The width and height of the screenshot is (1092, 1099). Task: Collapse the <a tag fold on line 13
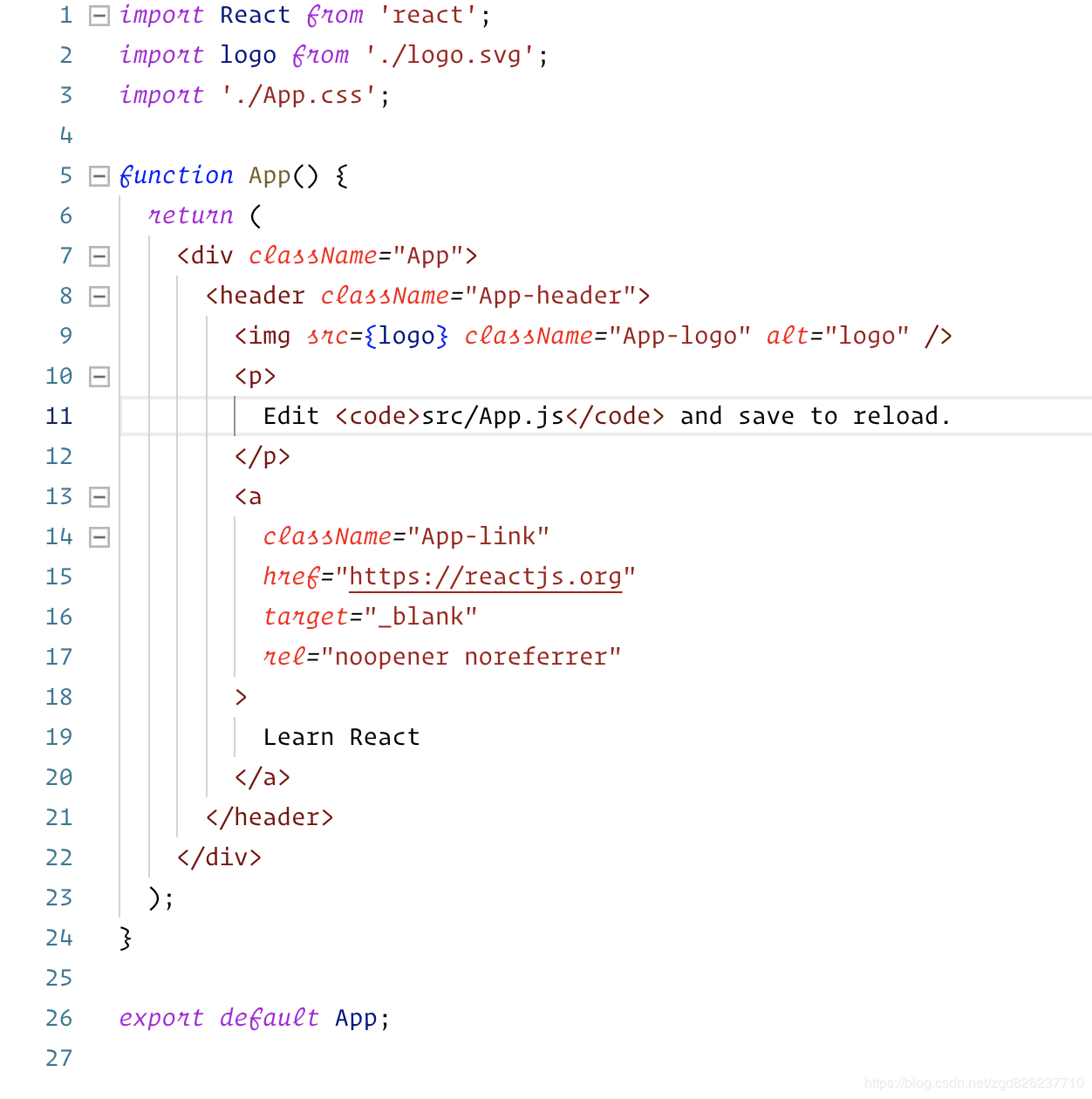click(99, 497)
